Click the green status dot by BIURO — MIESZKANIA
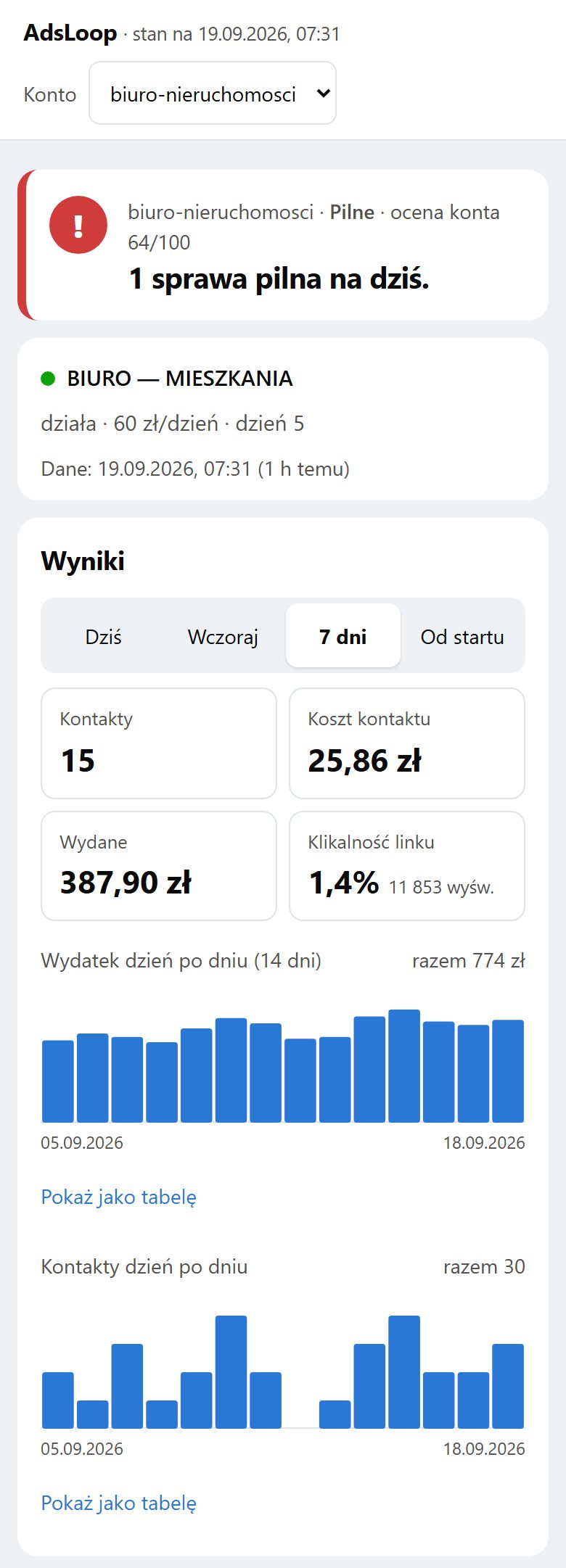Screen dimensions: 566x1568 click(48, 379)
